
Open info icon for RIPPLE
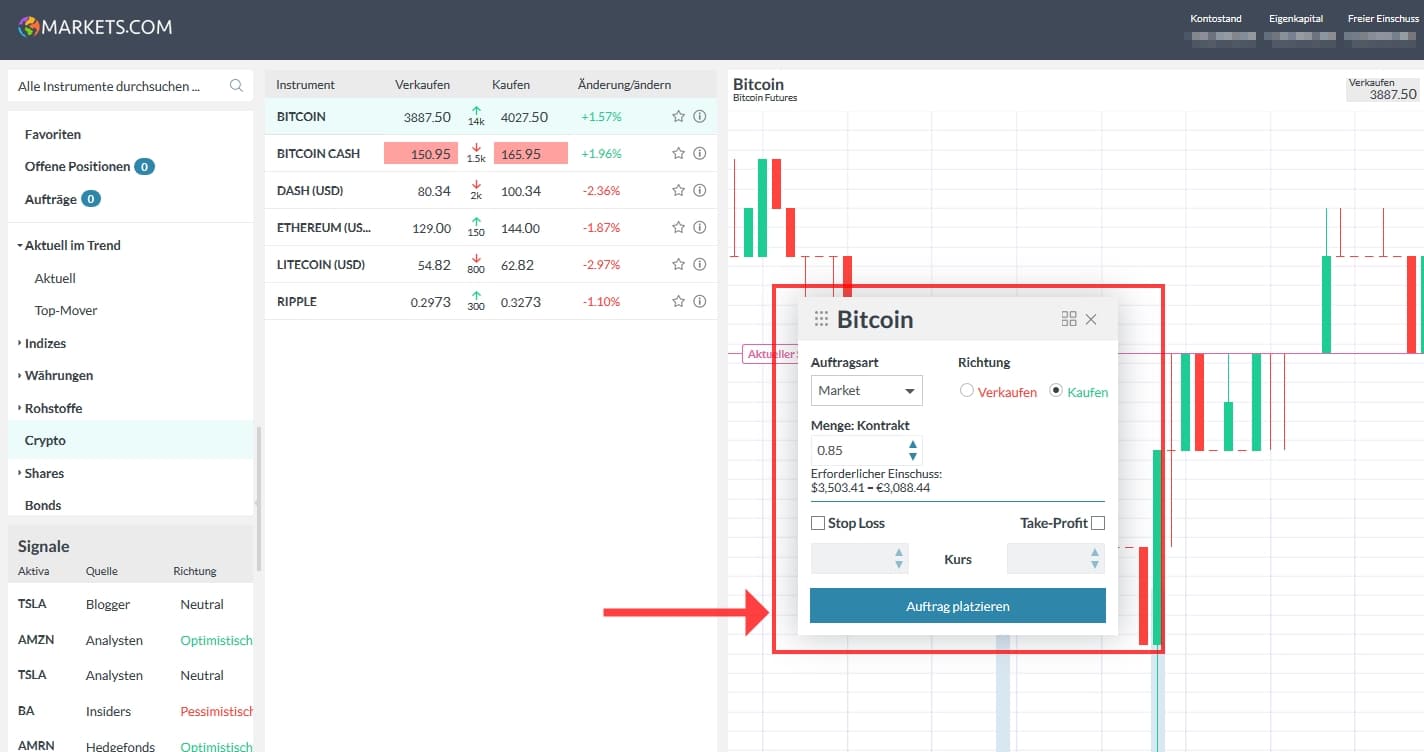700,302
